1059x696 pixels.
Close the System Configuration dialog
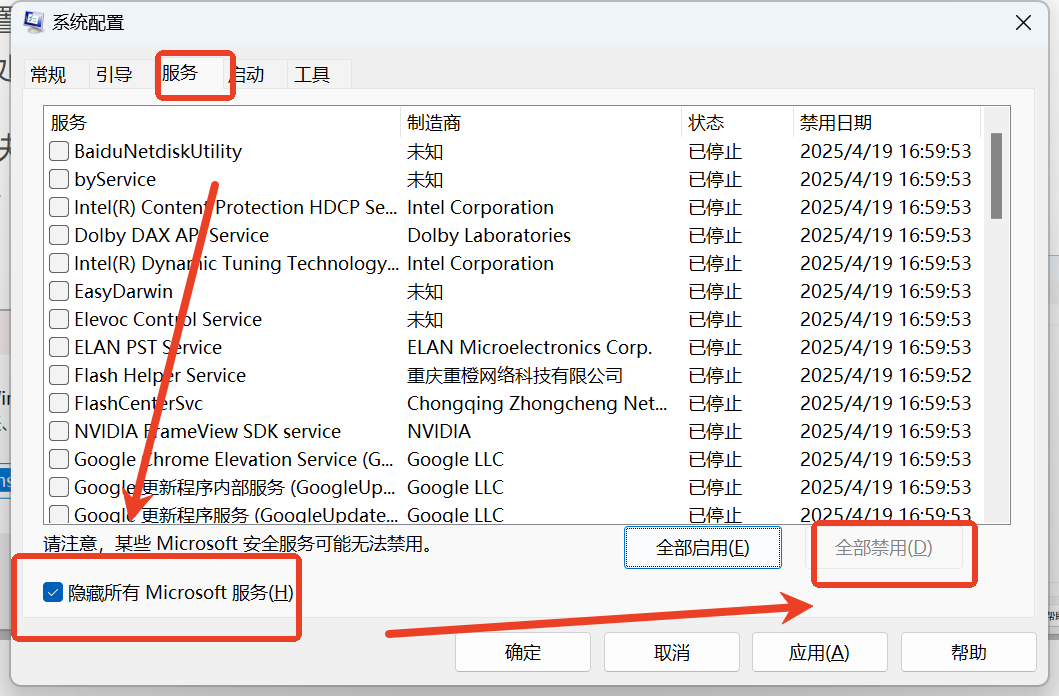point(1023,23)
